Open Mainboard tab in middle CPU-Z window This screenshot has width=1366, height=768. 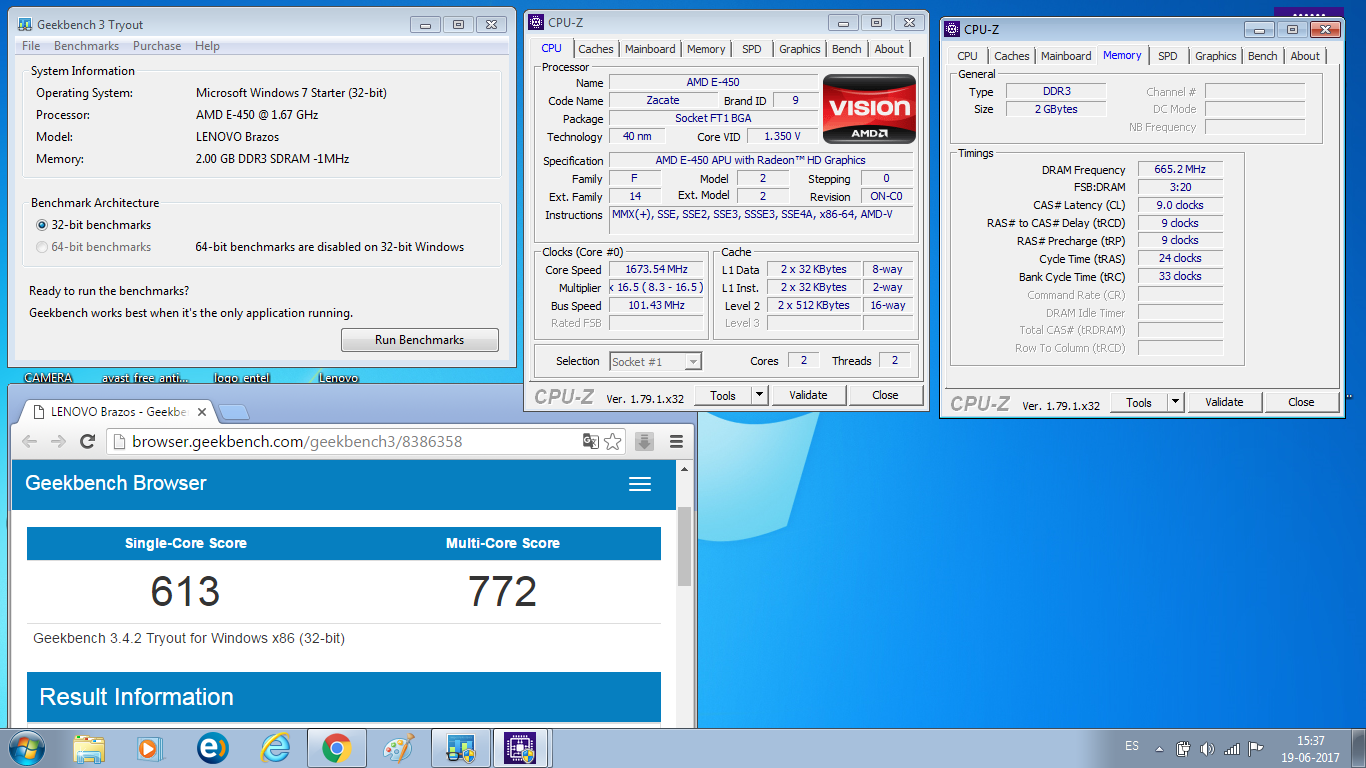point(650,49)
